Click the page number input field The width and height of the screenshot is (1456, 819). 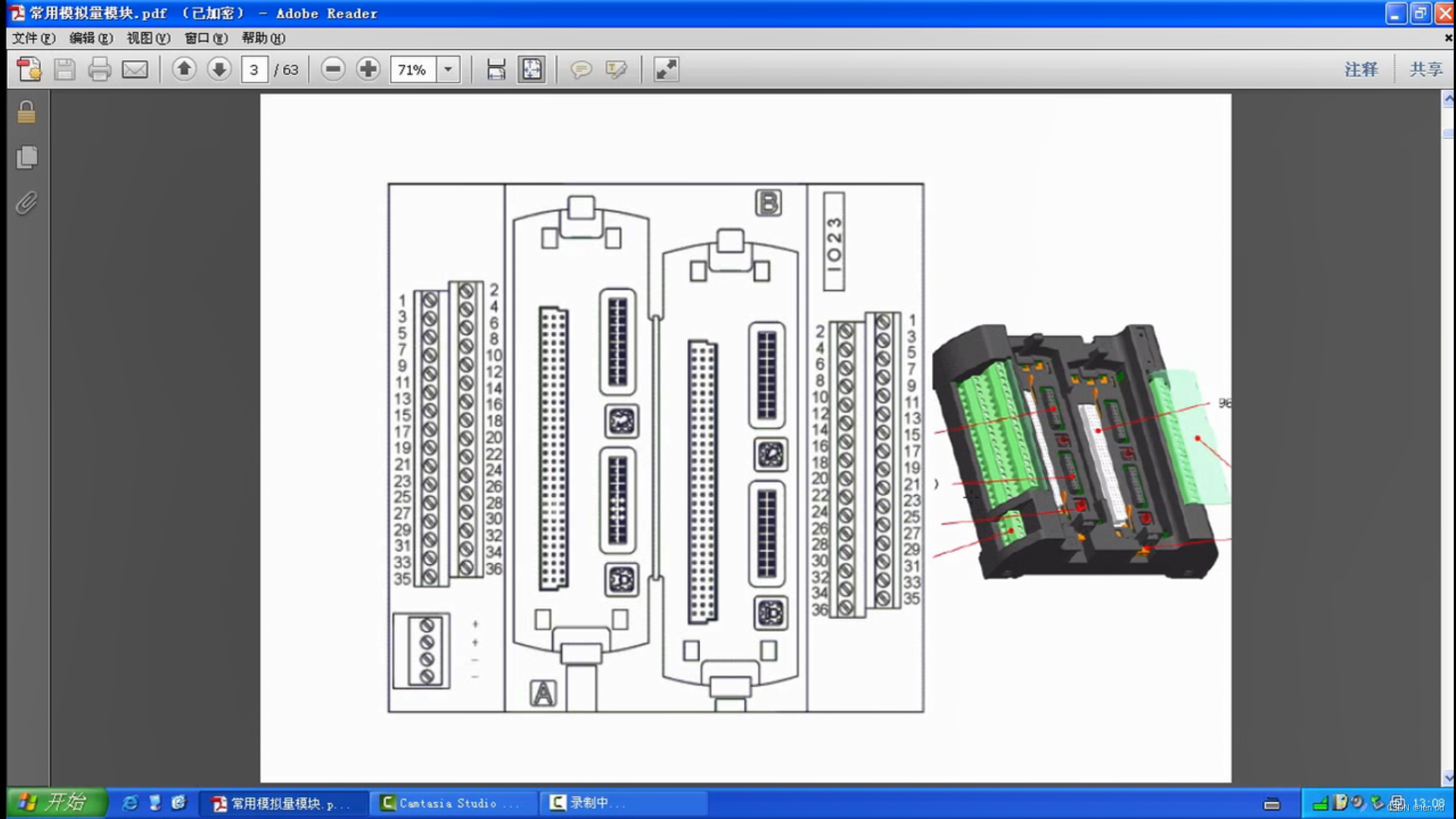[x=254, y=70]
